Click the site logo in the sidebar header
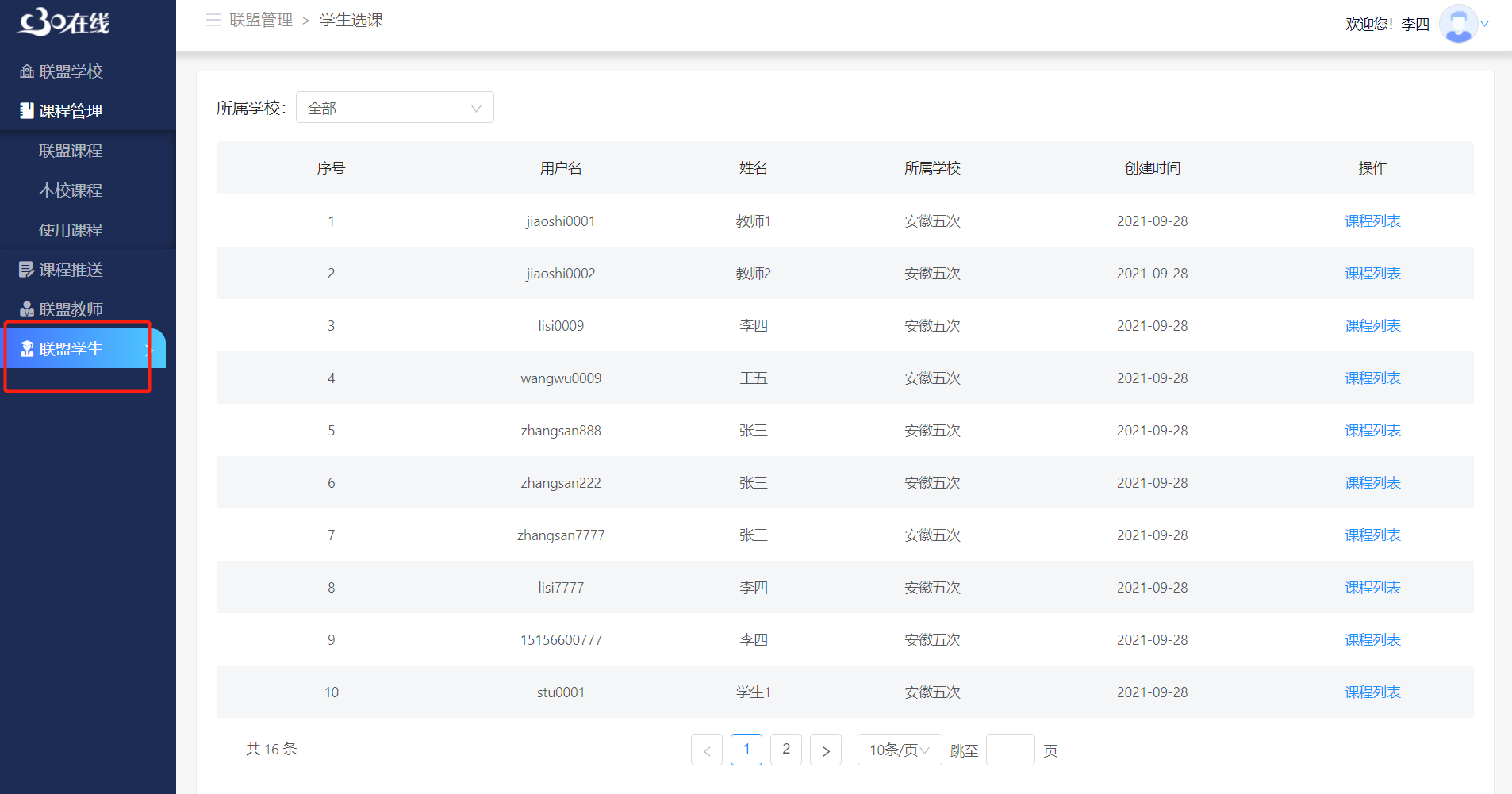The height and width of the screenshot is (794, 1512). coord(64,22)
